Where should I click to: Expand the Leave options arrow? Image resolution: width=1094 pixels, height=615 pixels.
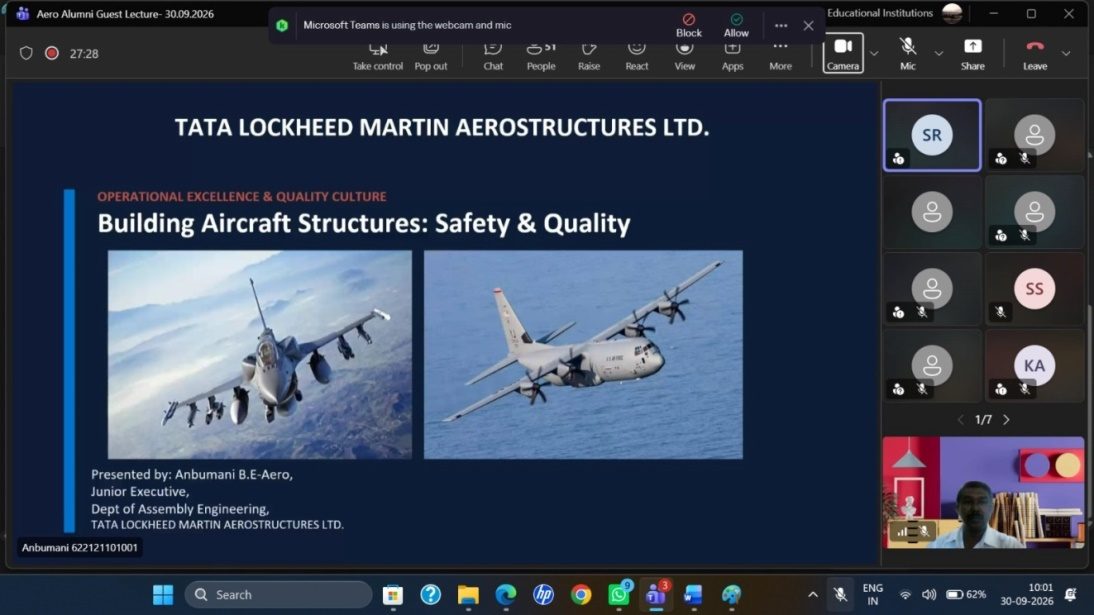[x=1065, y=53]
